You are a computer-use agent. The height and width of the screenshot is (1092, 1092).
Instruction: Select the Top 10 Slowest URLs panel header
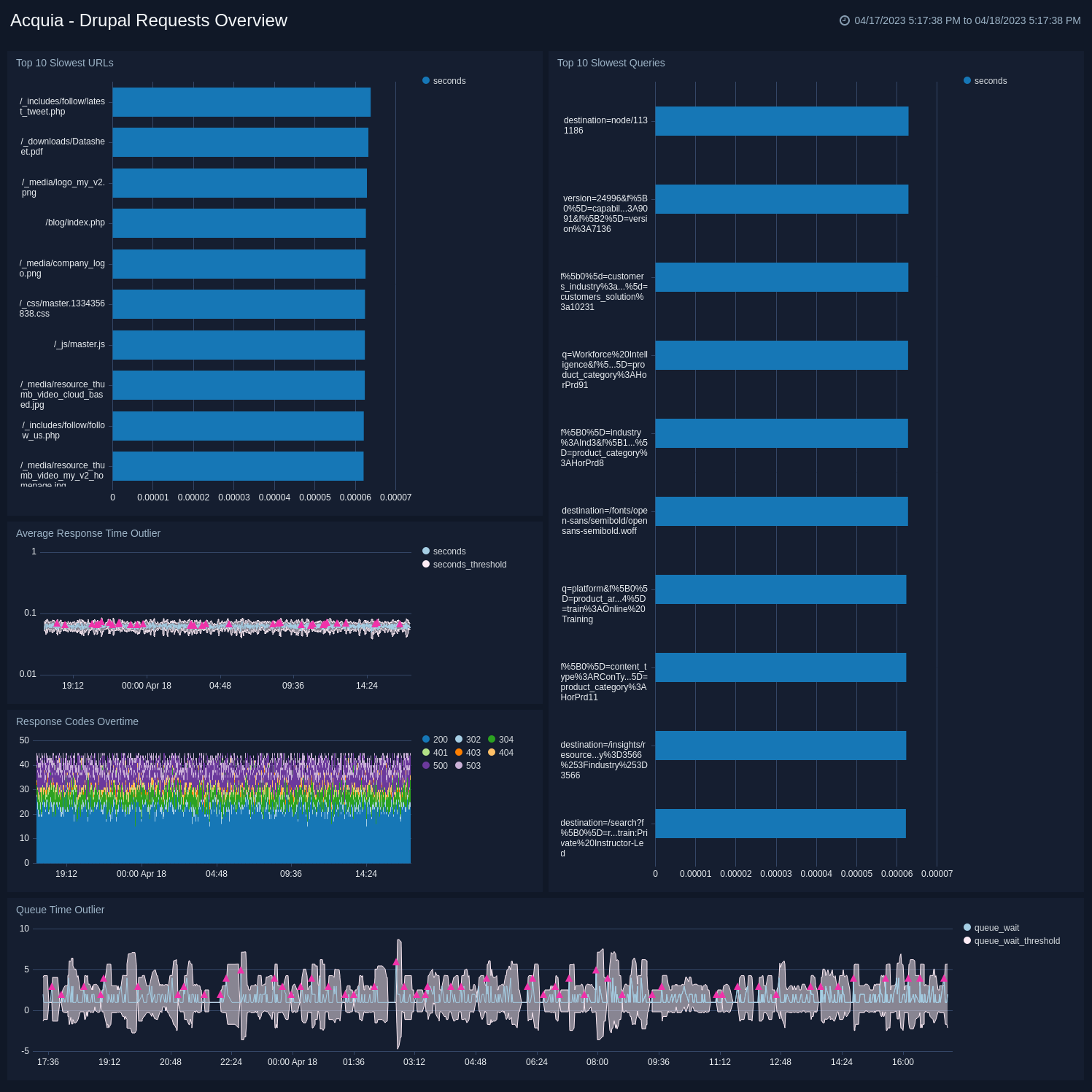click(x=65, y=63)
